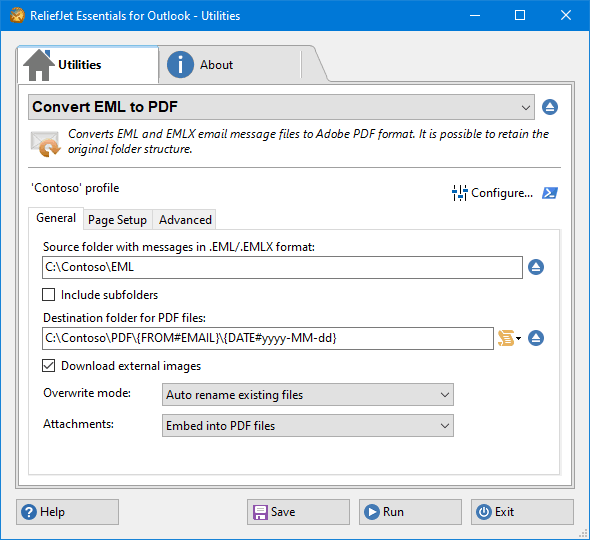Uncheck Download external images

[x=48, y=366]
